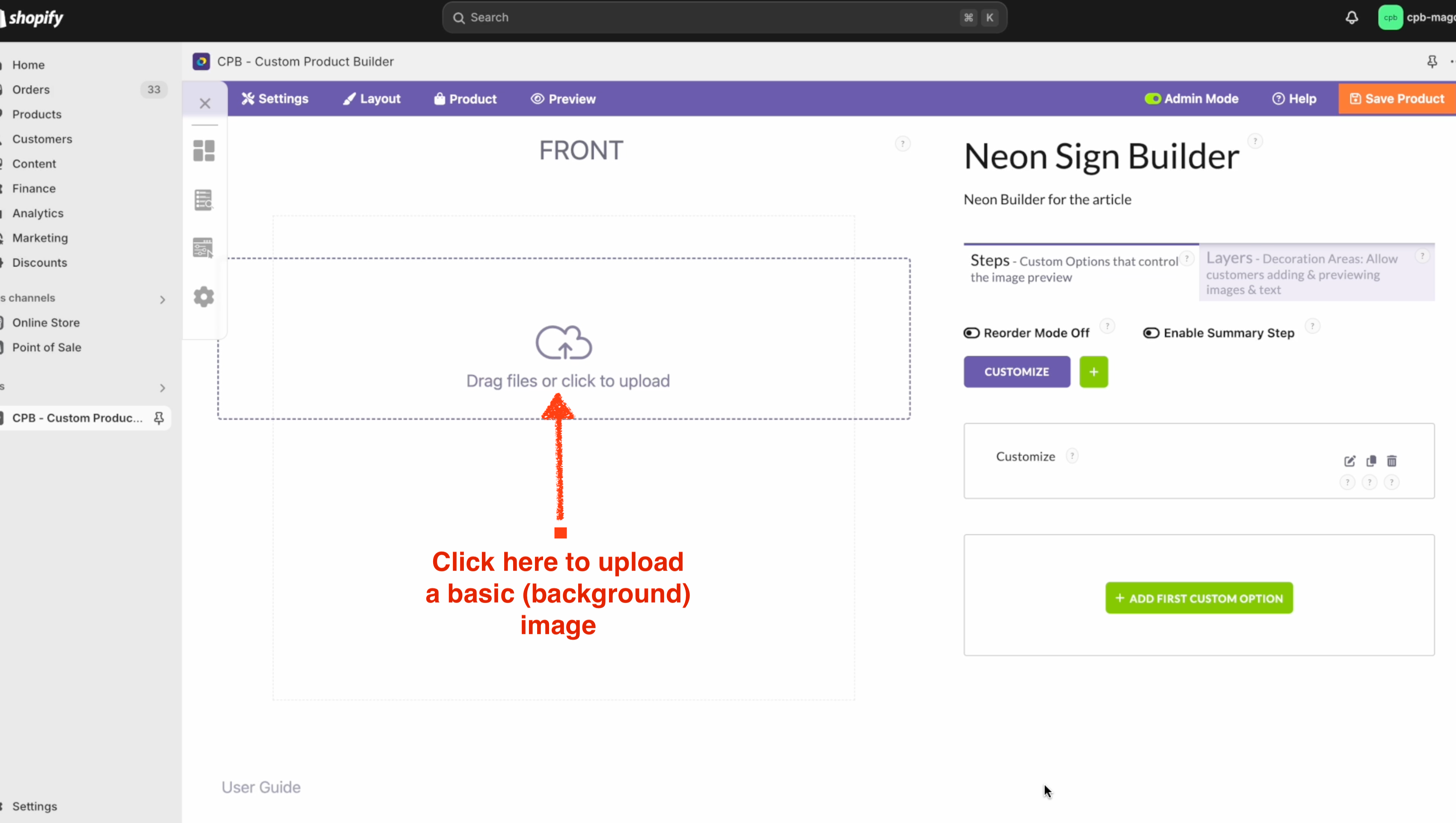Click the green plus add step button
Screen dimensions: 1456x823
click(x=1093, y=372)
